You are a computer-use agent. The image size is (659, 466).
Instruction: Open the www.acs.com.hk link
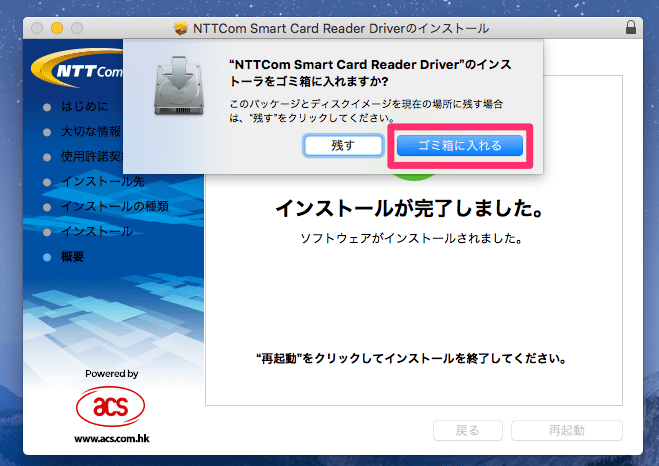tap(111, 437)
